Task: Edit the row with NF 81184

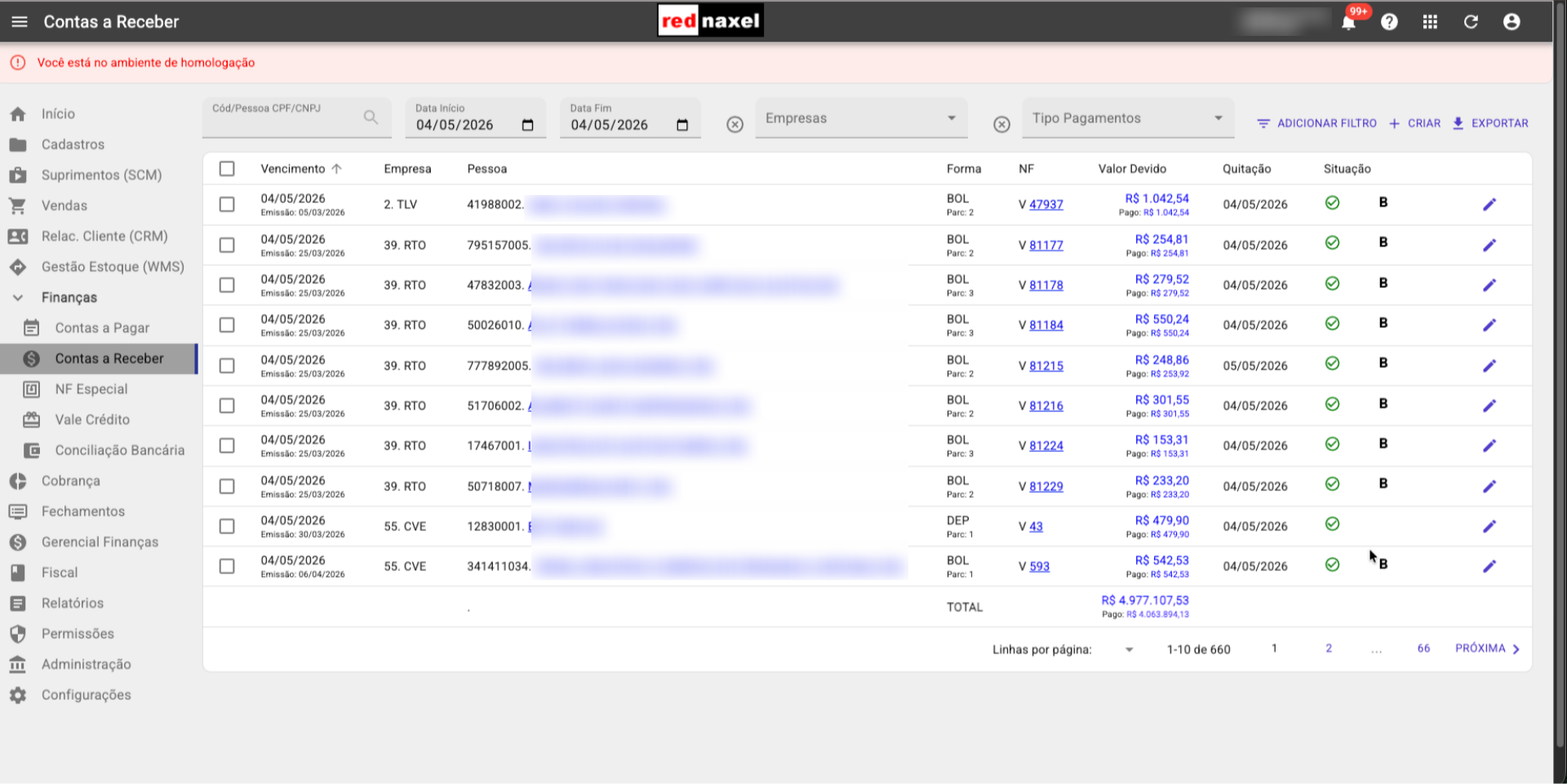Action: pos(1489,325)
